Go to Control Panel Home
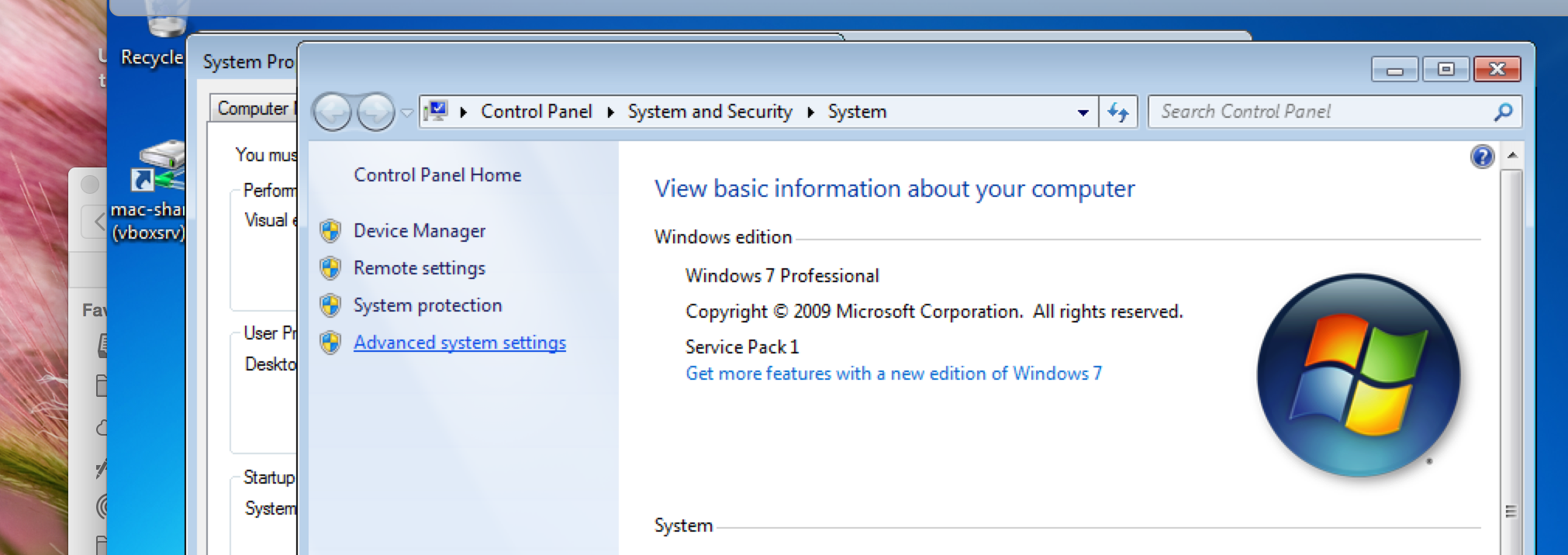Screen dimensions: 1568x555 pyautogui.click(x=437, y=175)
